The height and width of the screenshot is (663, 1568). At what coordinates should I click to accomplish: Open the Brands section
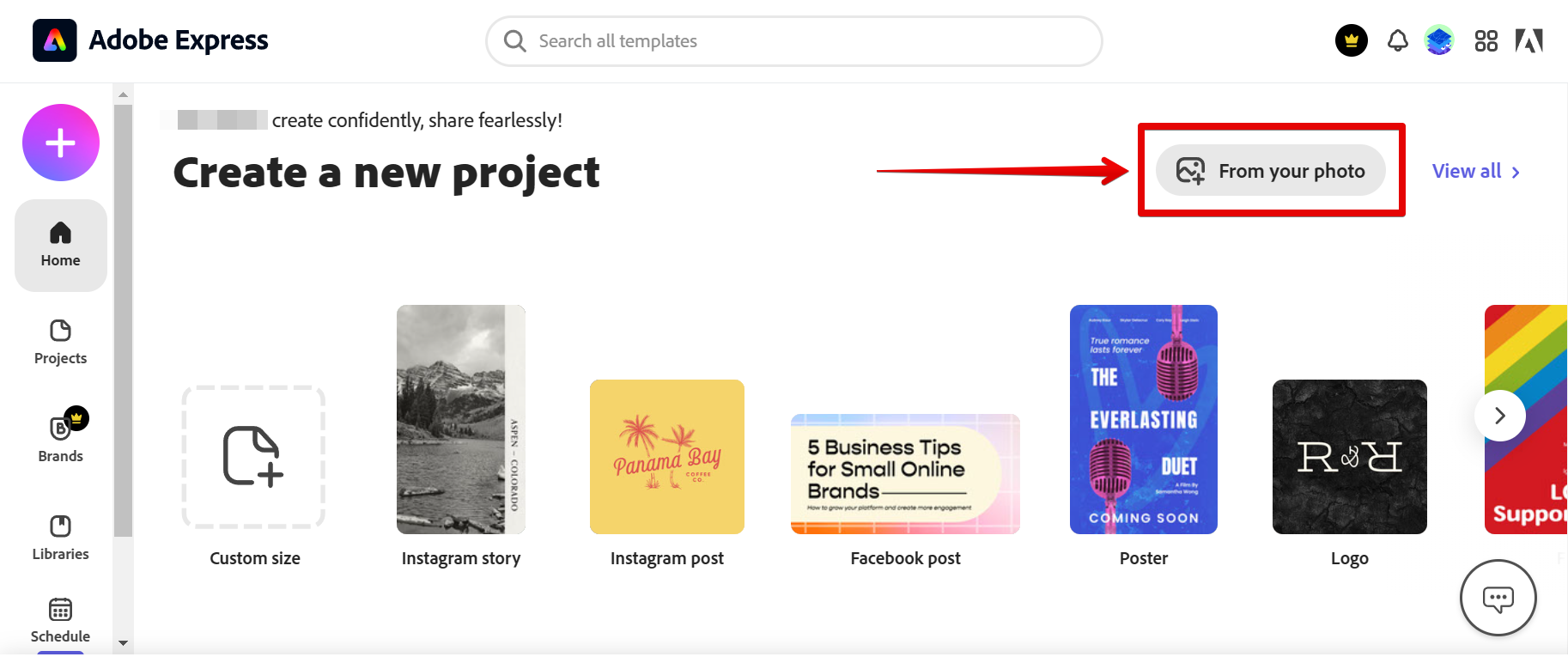click(59, 440)
